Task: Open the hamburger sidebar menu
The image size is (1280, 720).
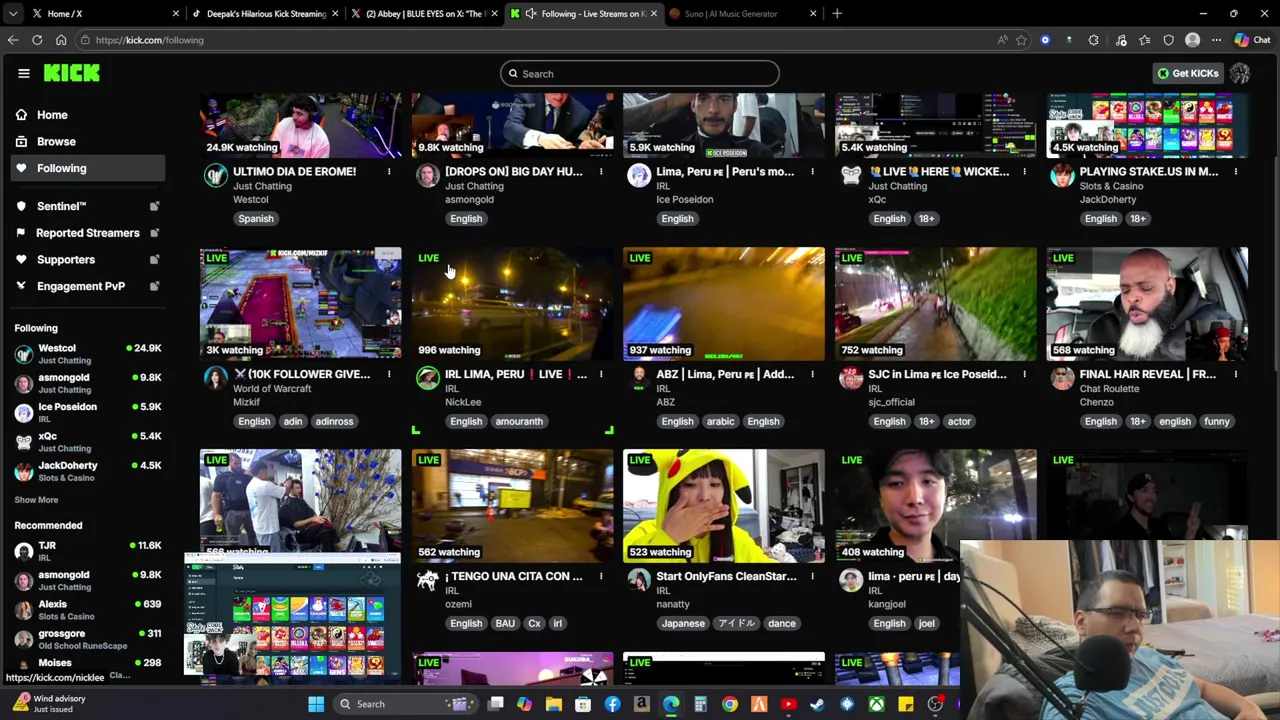Action: (x=24, y=73)
